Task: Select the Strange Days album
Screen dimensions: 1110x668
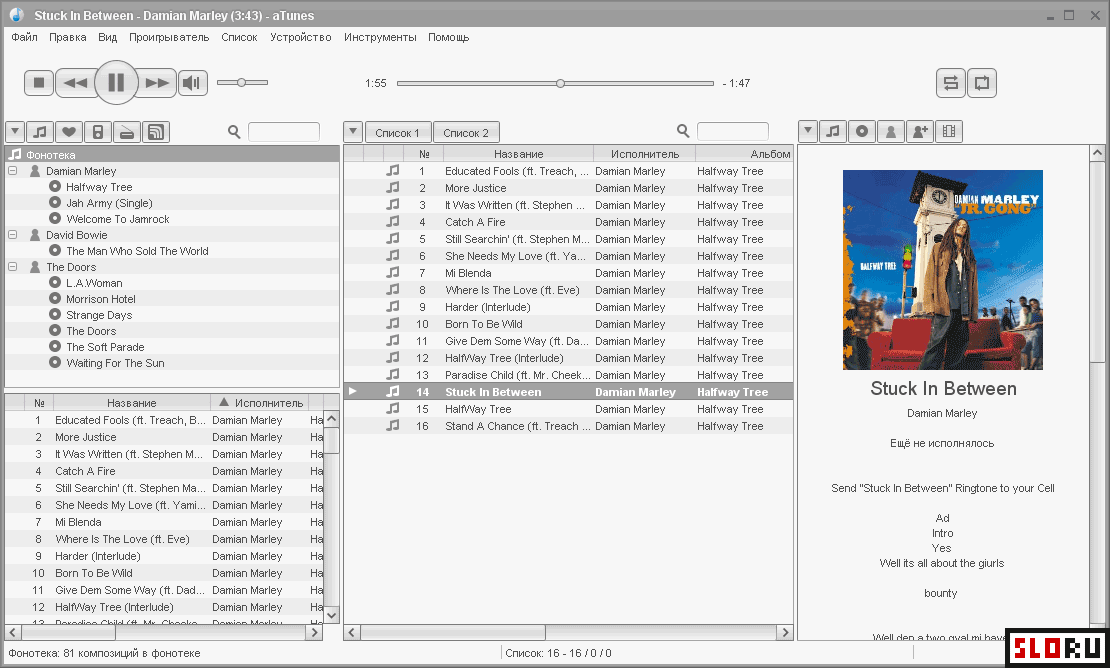Action: point(99,315)
